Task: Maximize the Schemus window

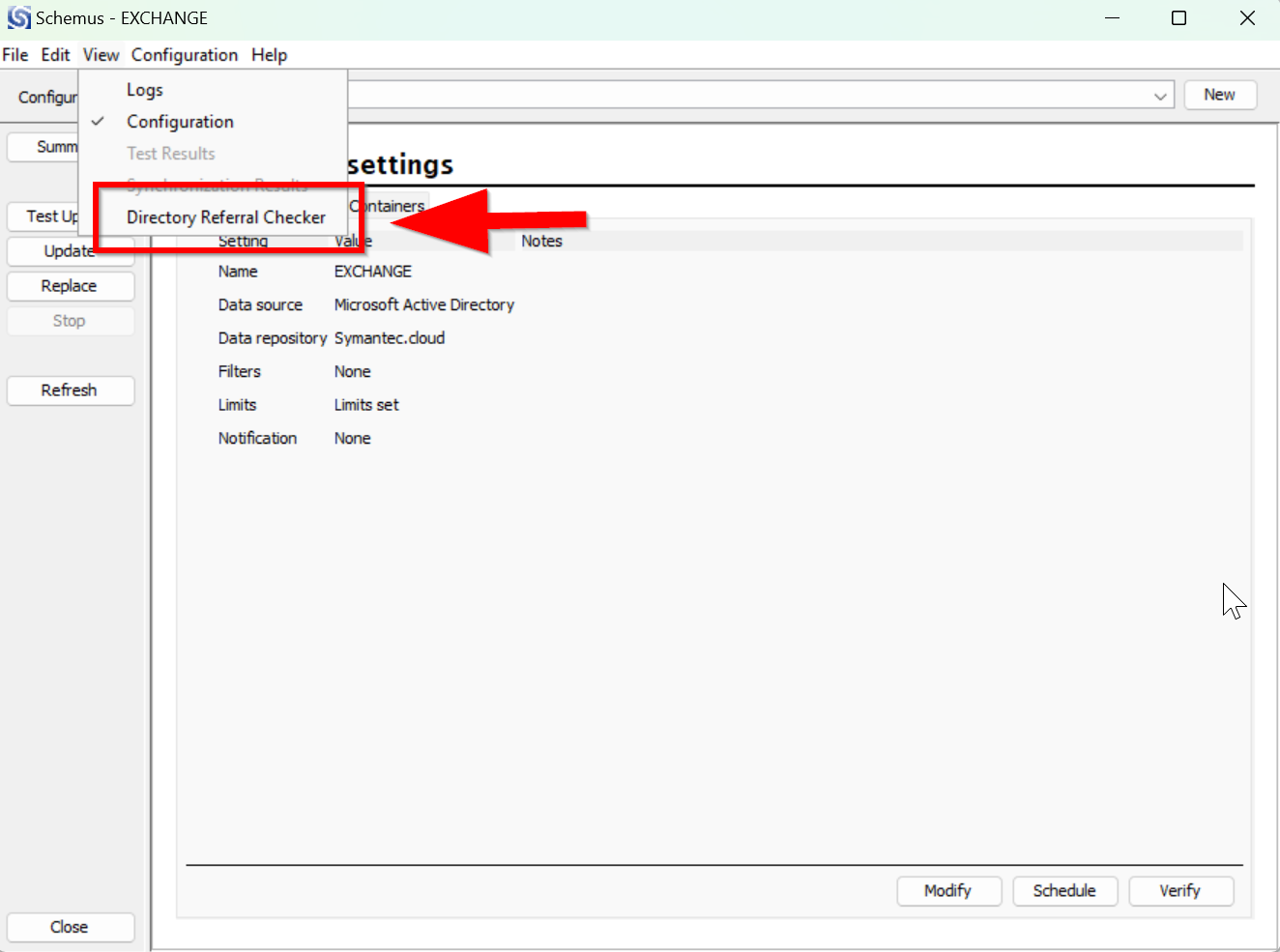Action: point(1178,18)
